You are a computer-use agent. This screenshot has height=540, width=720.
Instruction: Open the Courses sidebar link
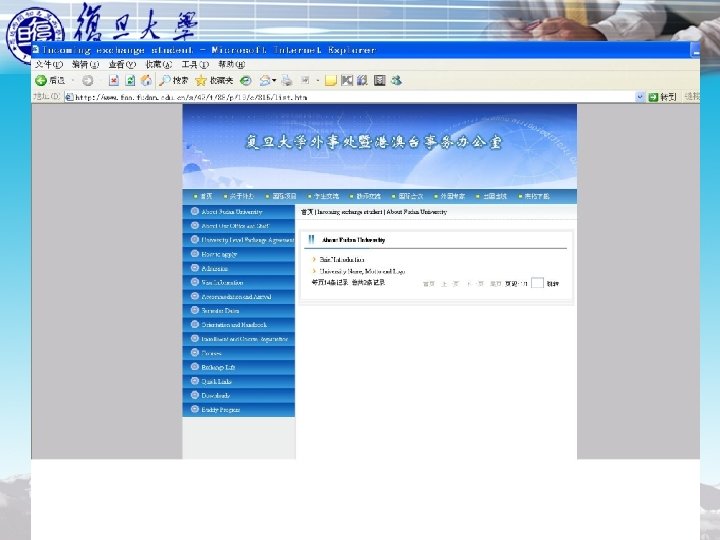click(x=211, y=353)
